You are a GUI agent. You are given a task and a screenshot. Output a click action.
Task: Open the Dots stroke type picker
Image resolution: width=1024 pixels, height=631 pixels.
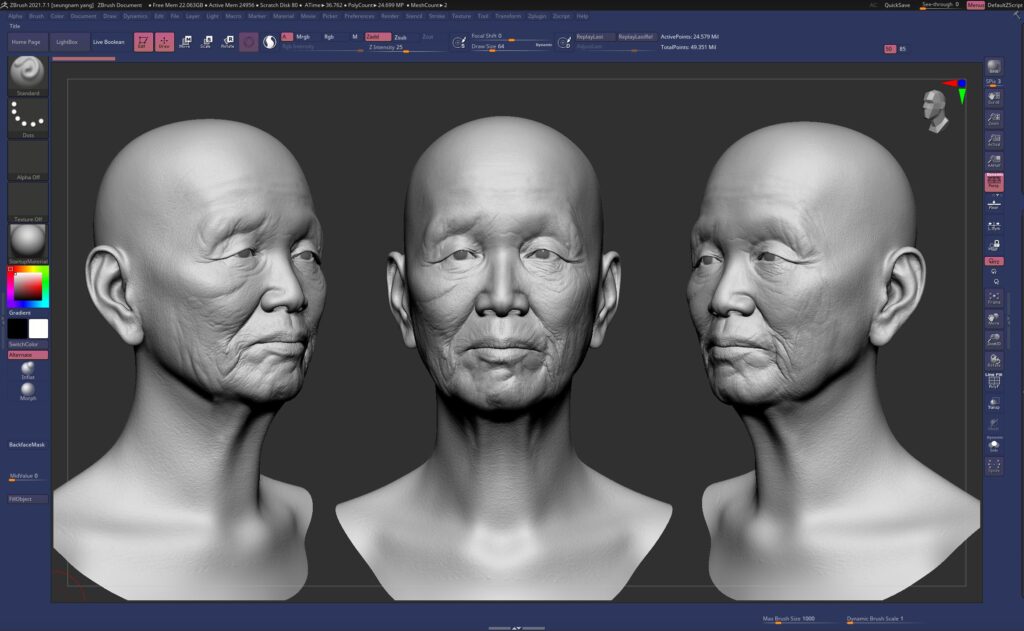click(28, 117)
